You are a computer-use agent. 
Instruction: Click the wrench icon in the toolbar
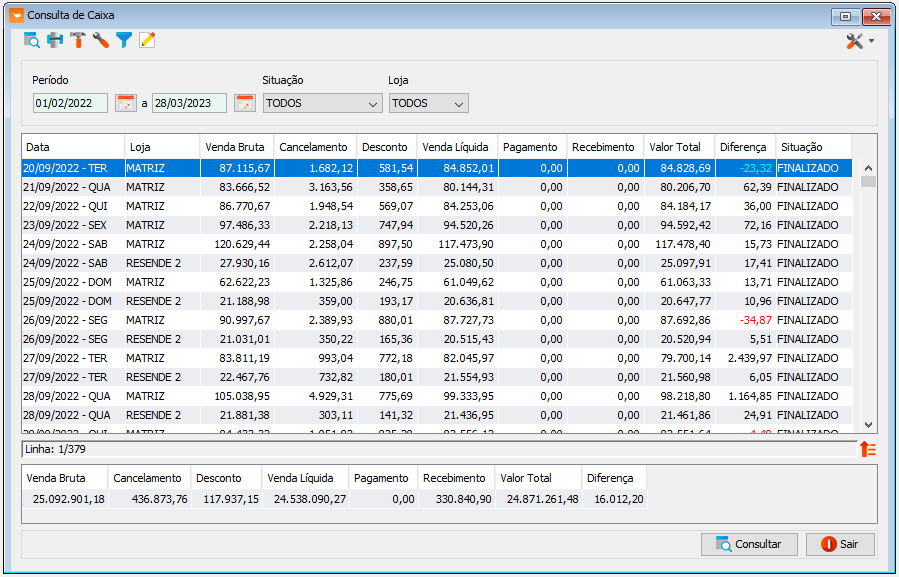click(x=101, y=40)
